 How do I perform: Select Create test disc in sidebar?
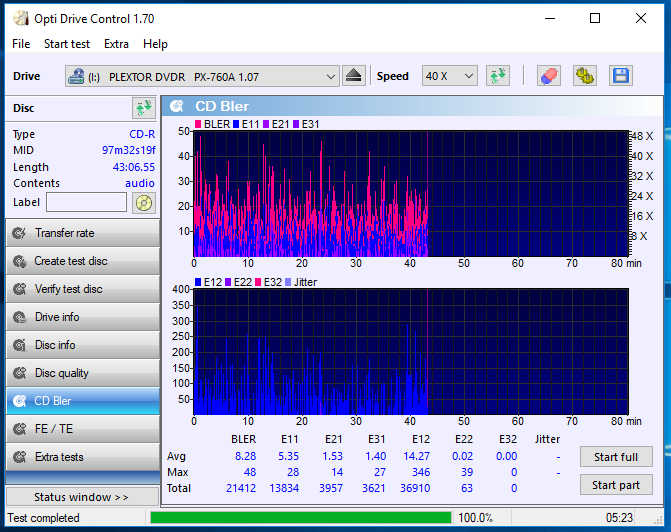[83, 261]
